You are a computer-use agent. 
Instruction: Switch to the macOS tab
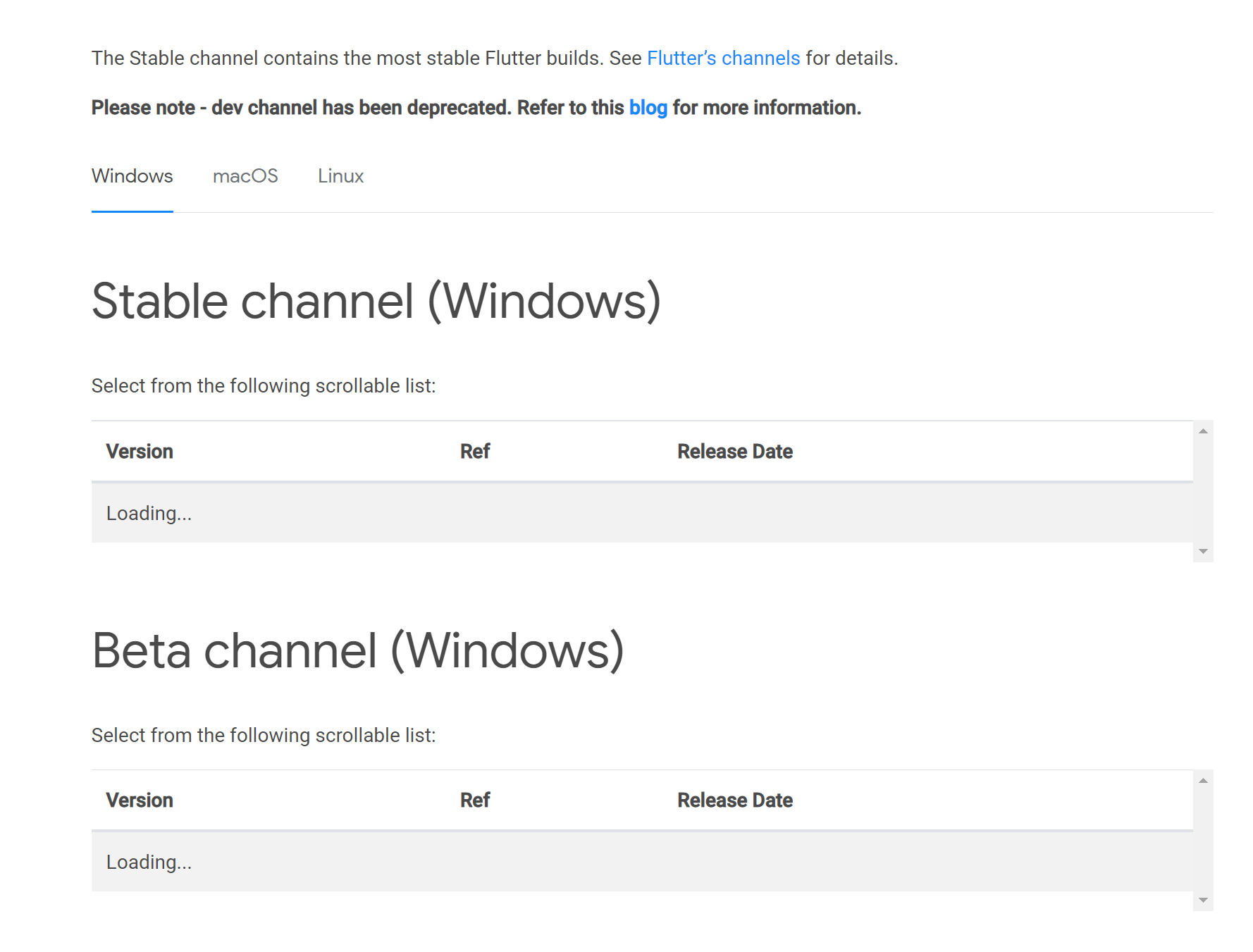[x=245, y=176]
